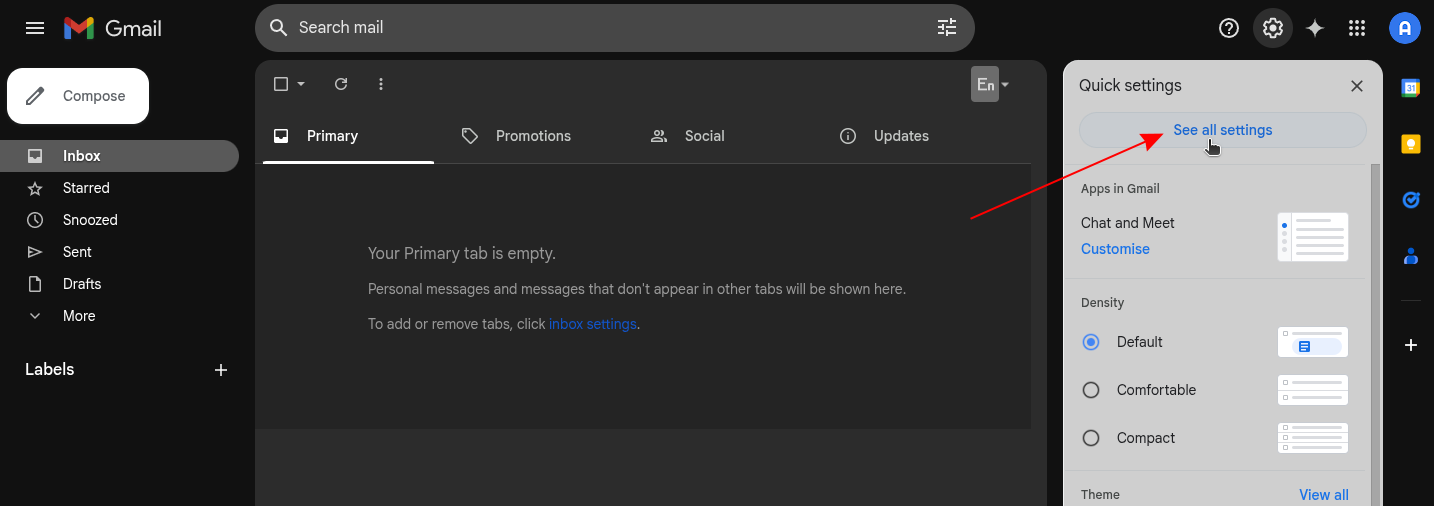Open the three-dot more options menu
Viewport: 1434px width, 506px height.
381,84
